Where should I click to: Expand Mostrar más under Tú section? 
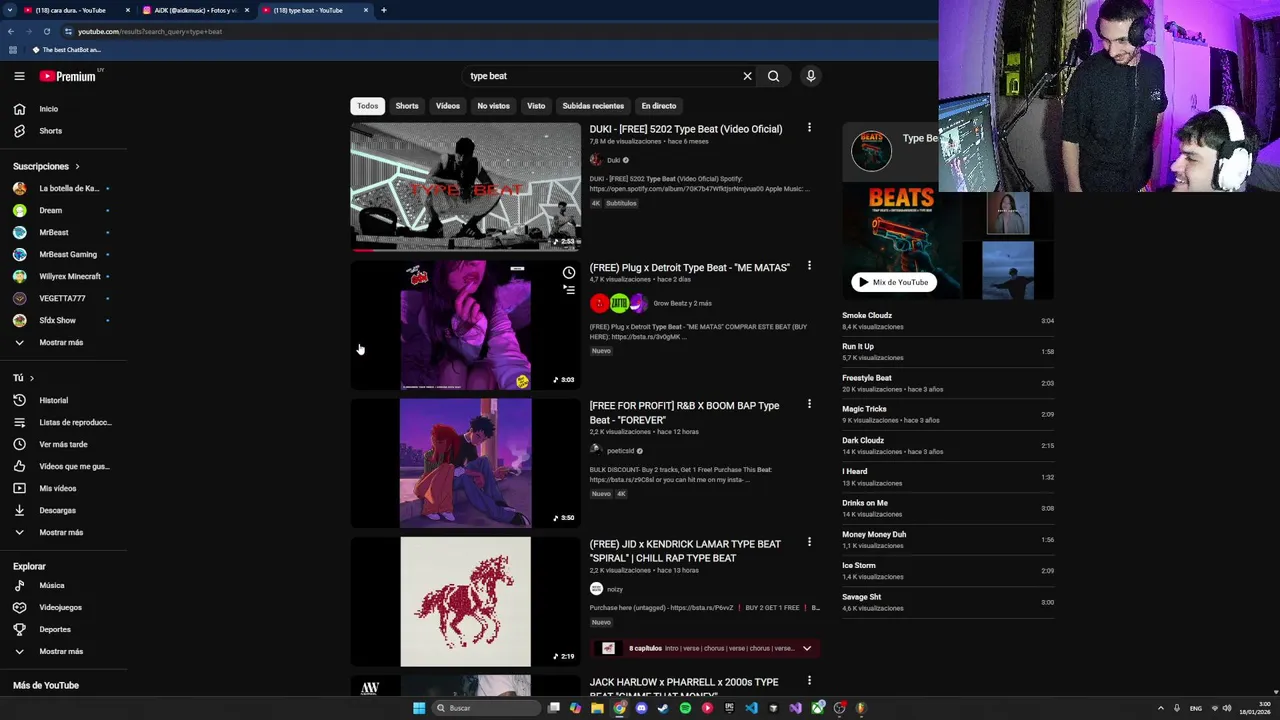coord(63,532)
